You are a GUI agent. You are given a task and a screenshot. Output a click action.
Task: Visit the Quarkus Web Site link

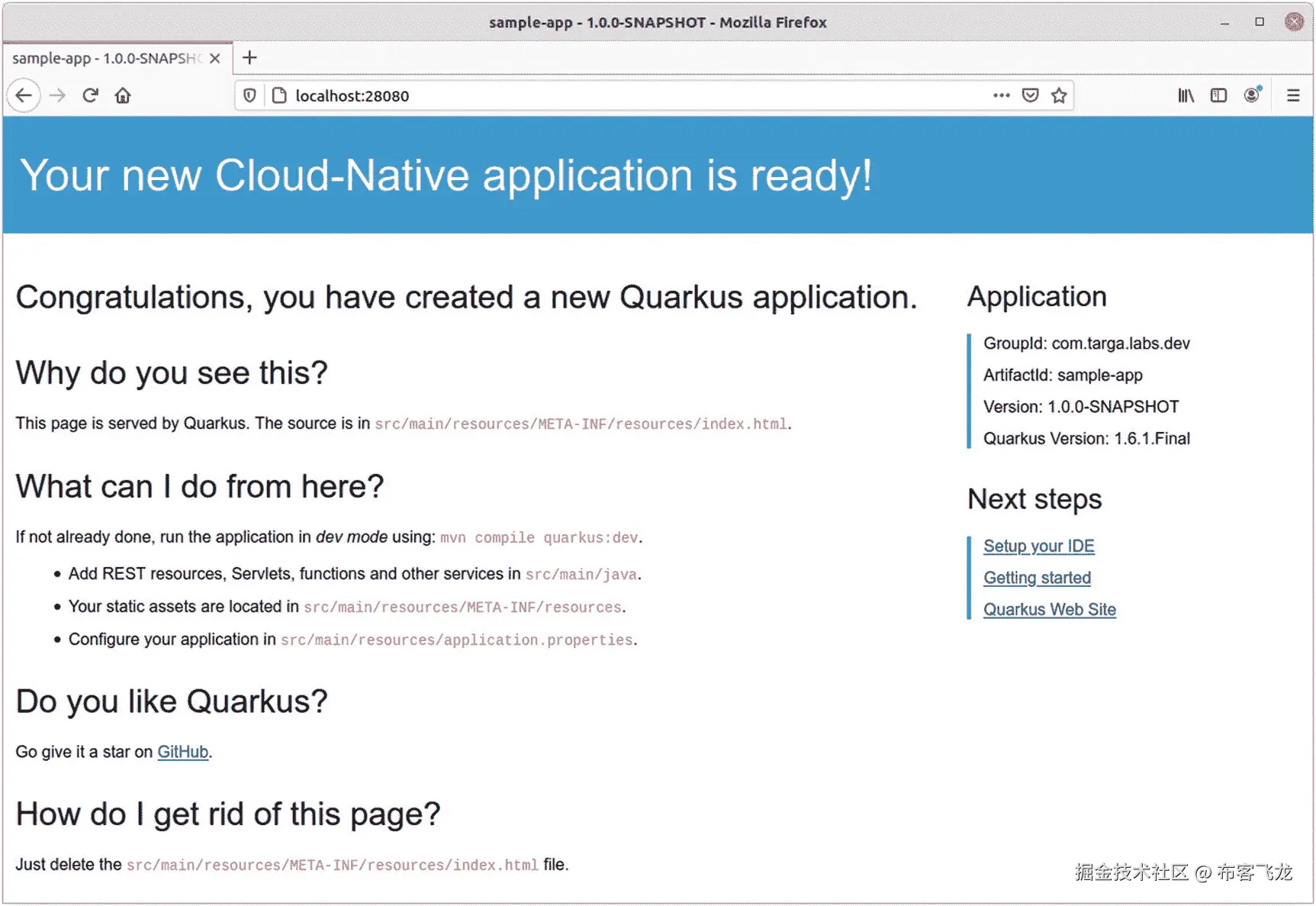1049,610
